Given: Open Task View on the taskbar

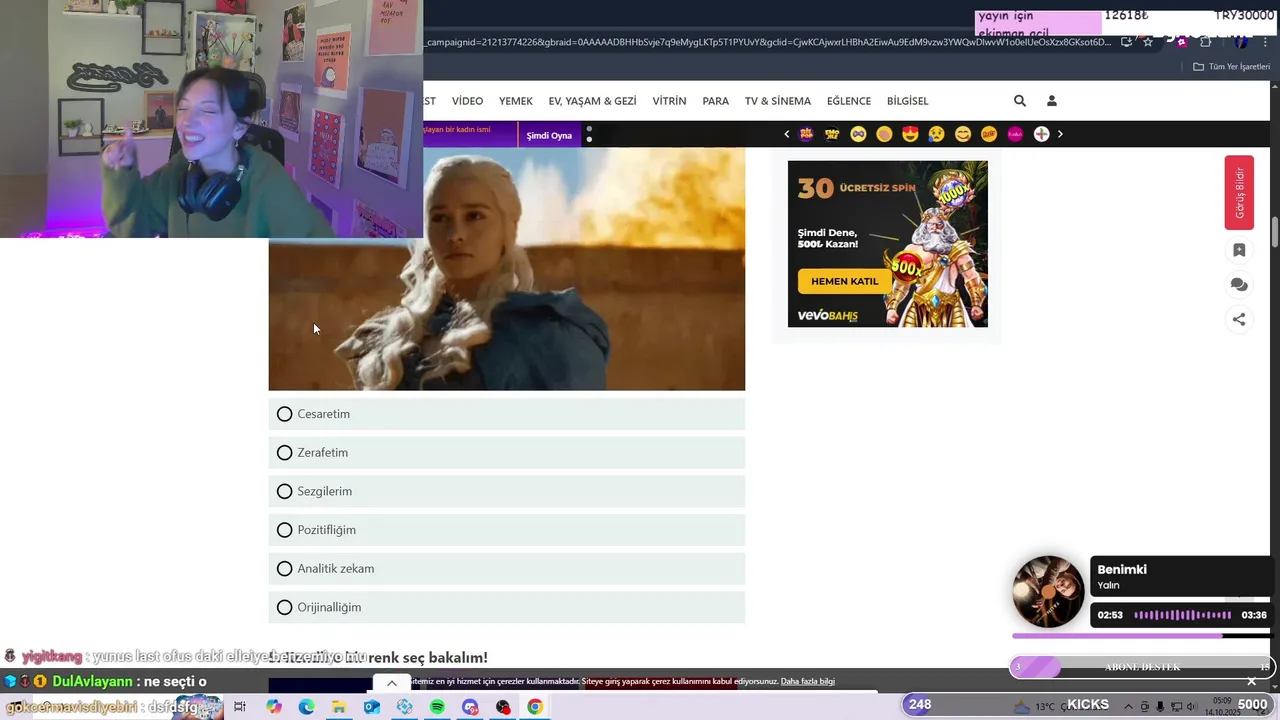Looking at the screenshot, I should (x=240, y=707).
